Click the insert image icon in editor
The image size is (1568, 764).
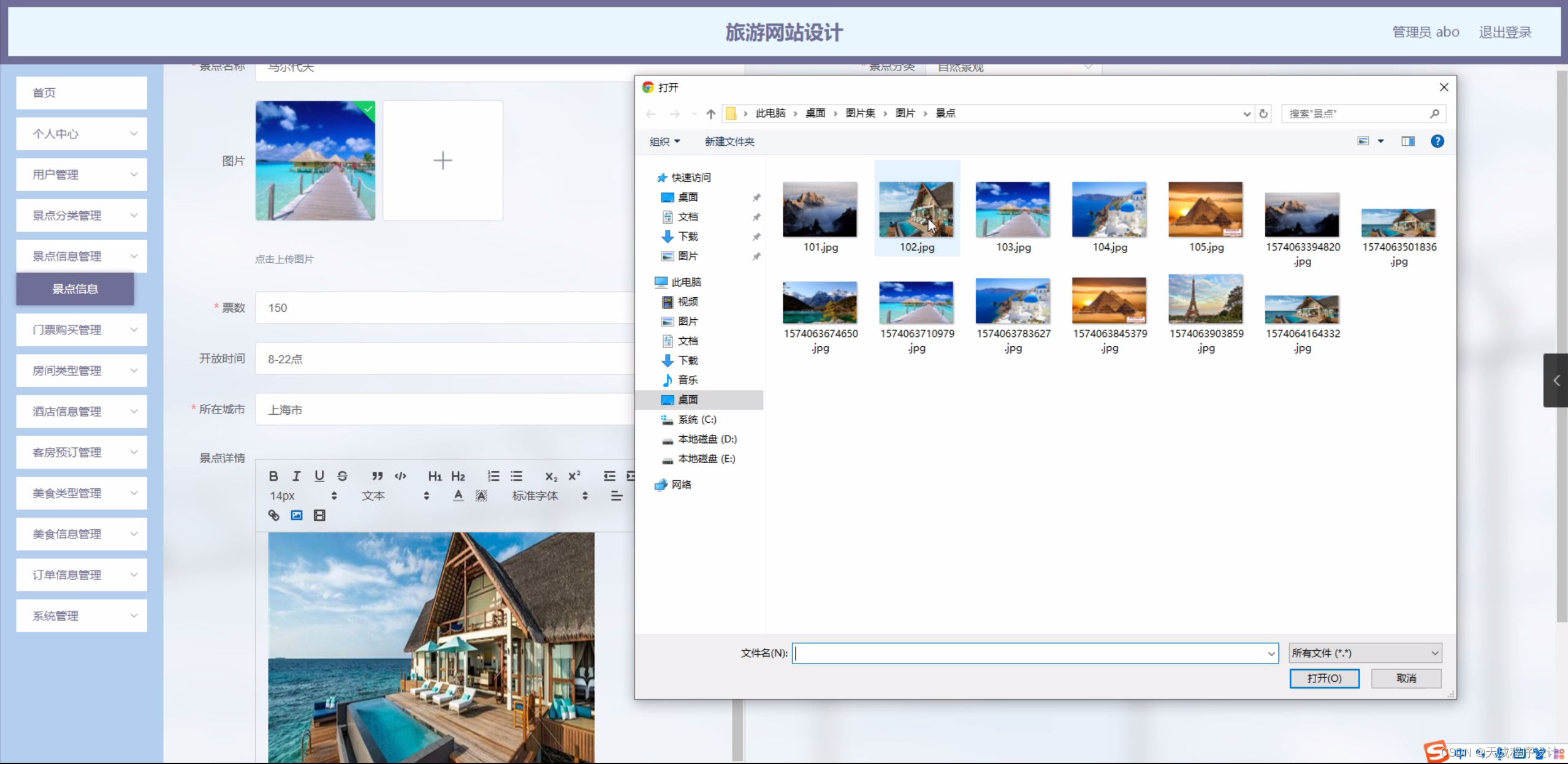[x=297, y=515]
